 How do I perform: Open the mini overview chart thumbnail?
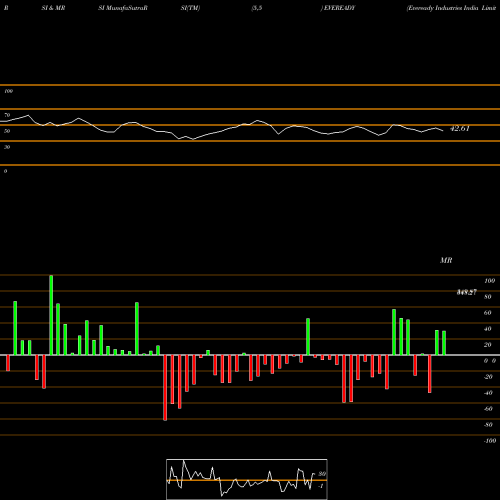(247, 479)
